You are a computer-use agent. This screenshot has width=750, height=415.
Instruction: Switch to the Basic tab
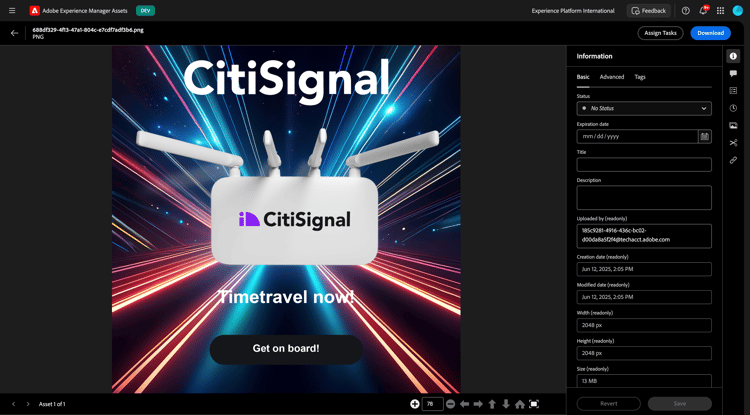tap(583, 76)
